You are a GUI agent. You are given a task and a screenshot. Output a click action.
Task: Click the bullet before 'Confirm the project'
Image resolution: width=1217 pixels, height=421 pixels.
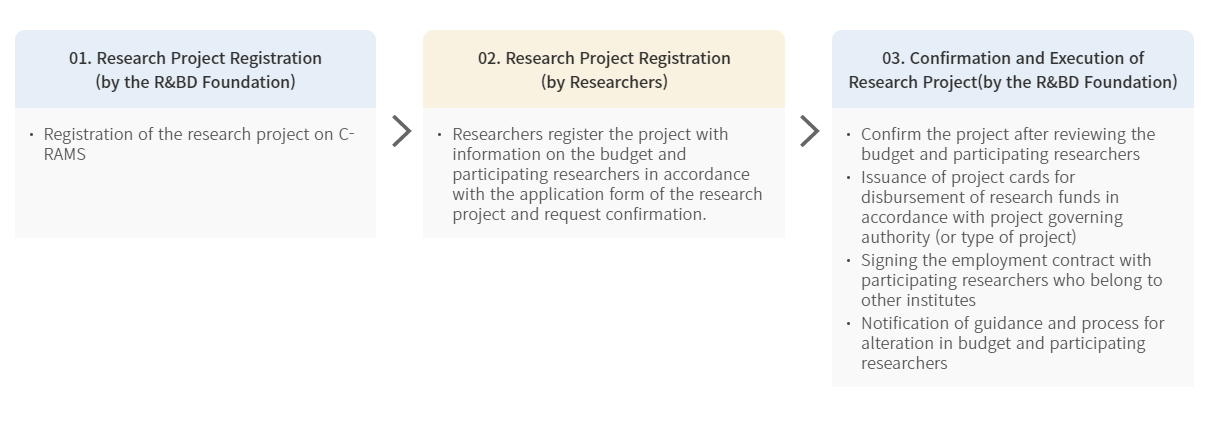coord(849,134)
